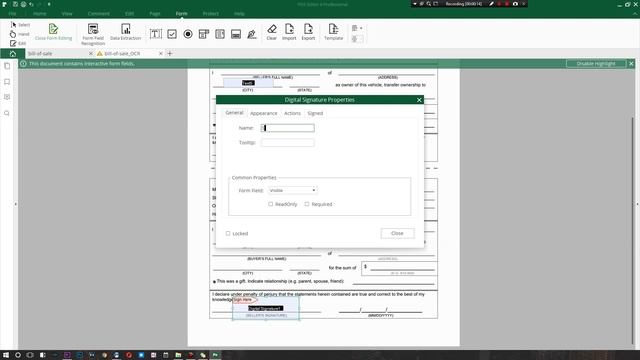The width and height of the screenshot is (640, 360).
Task: Save document from quick access toolbar
Action: pyautogui.click(x=15, y=4)
